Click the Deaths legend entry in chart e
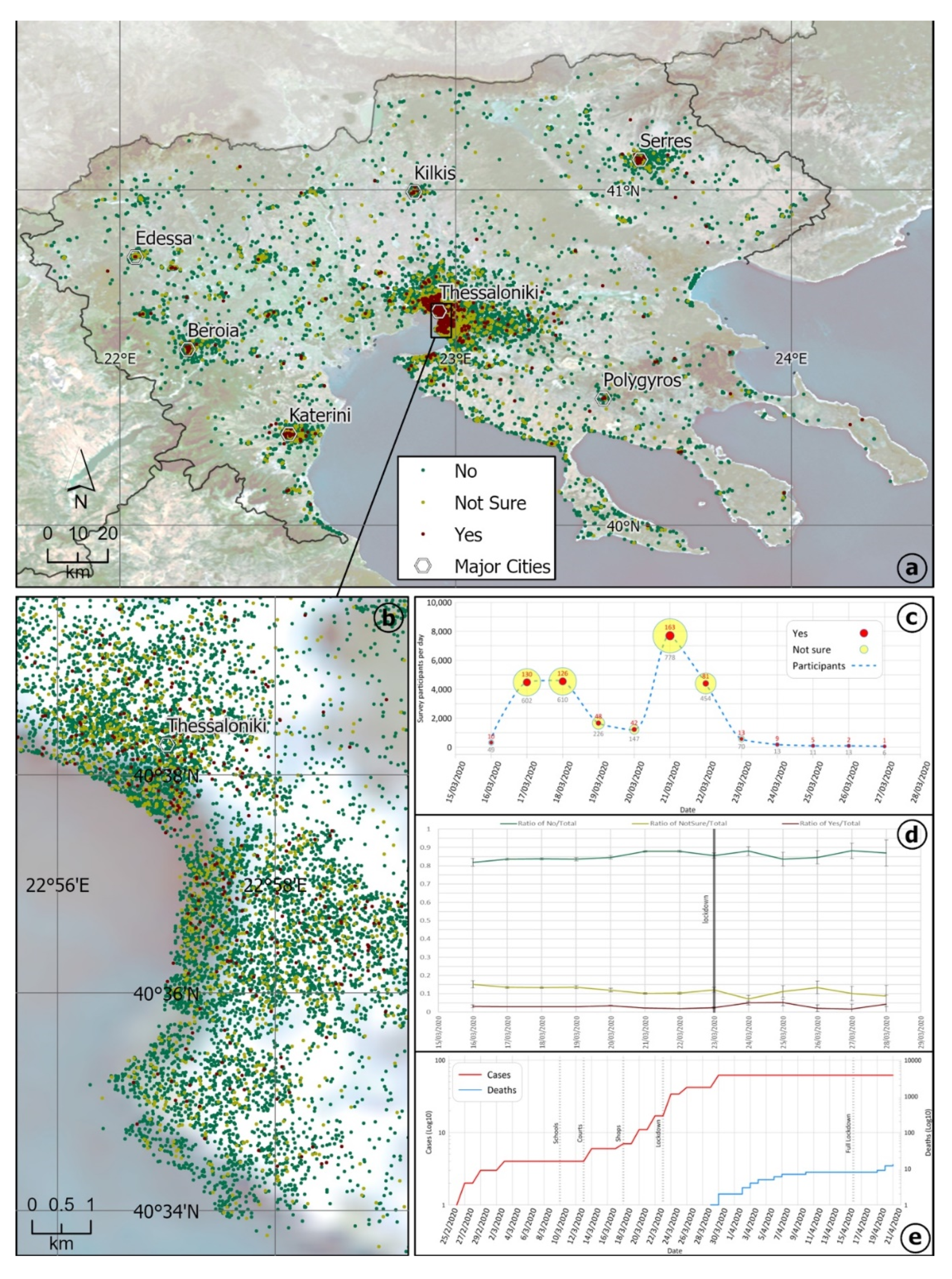The height and width of the screenshot is (1279, 952). pyautogui.click(x=487, y=1090)
